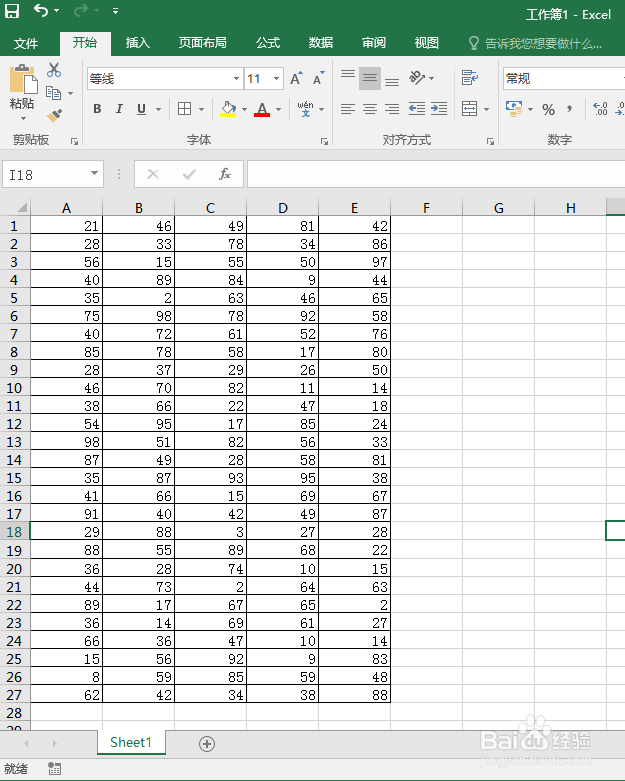Apply red font color
Image resolution: width=625 pixels, height=781 pixels.
[x=262, y=109]
